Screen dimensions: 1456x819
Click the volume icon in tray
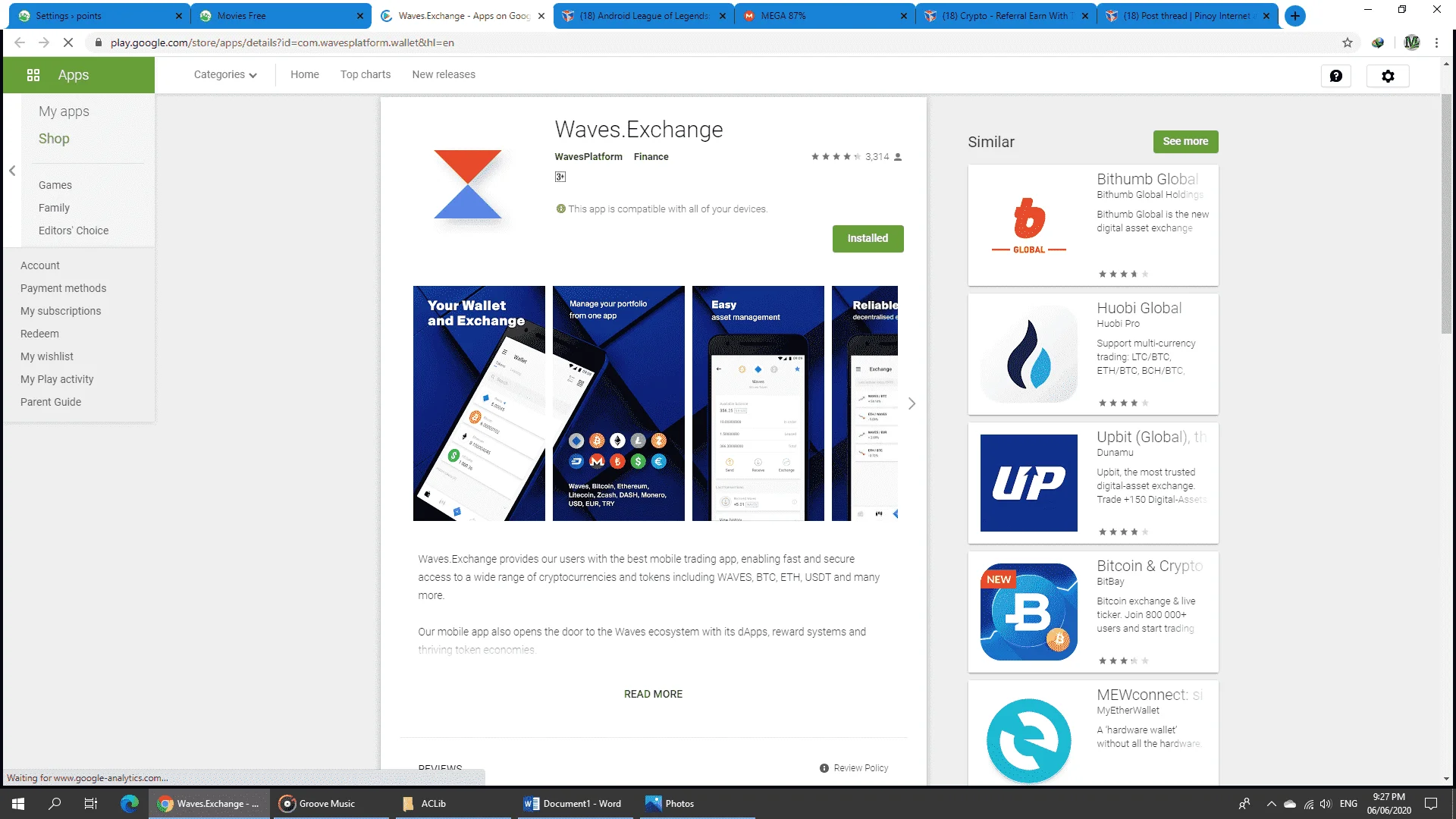1326,804
